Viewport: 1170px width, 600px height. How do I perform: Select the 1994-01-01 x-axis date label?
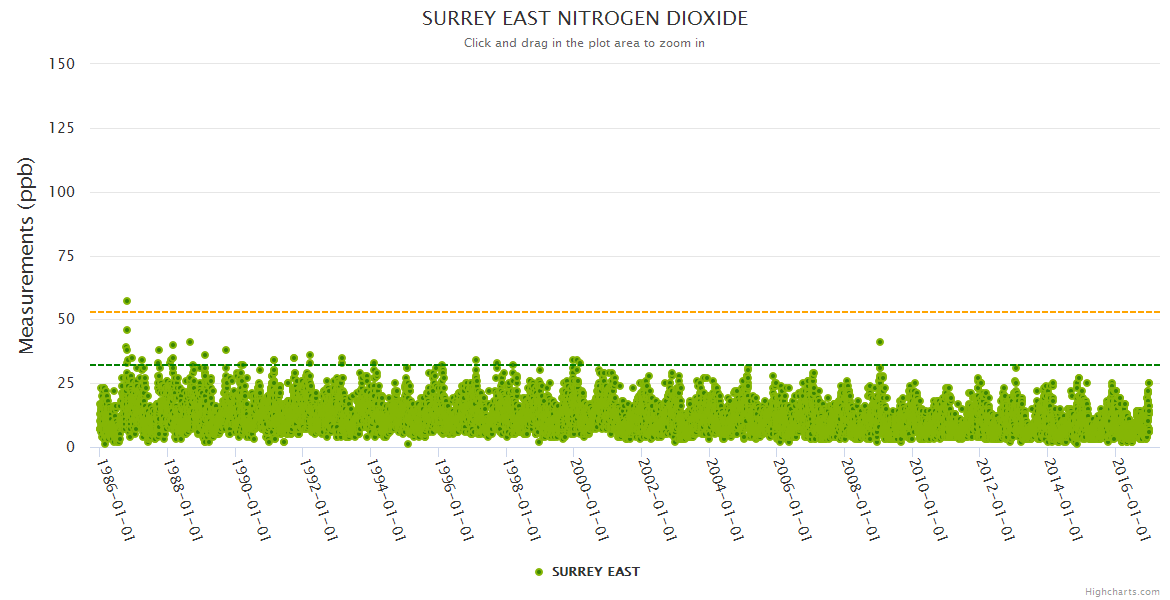386,500
